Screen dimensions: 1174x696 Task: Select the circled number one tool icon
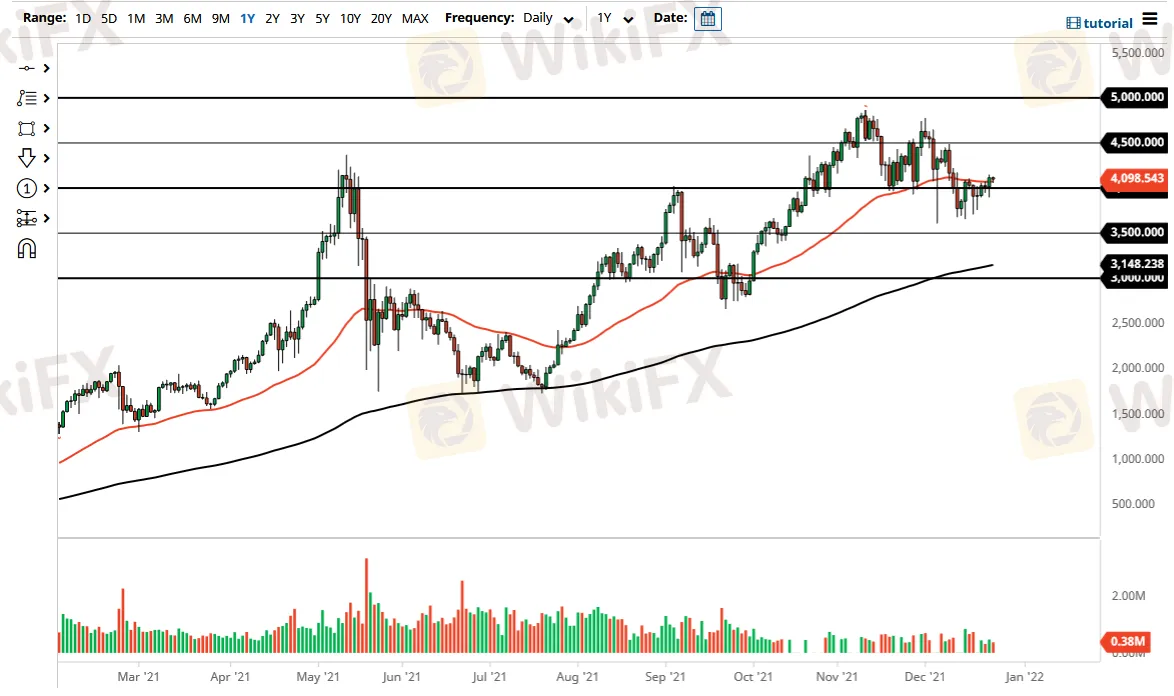(26, 188)
